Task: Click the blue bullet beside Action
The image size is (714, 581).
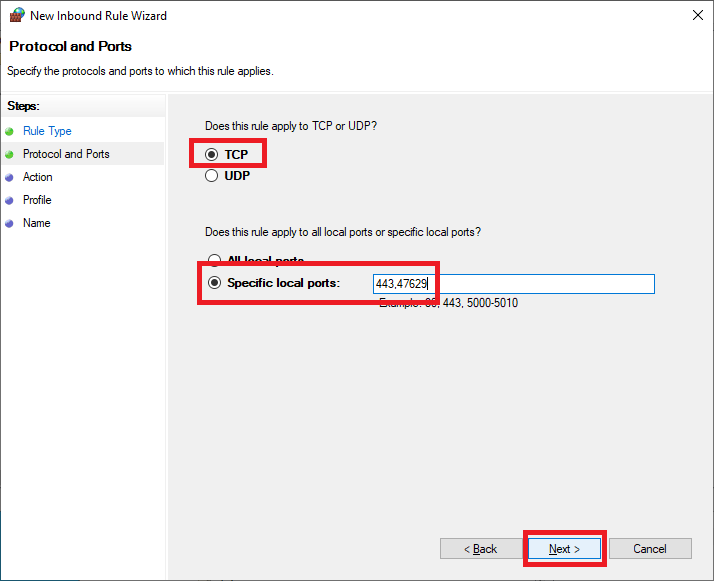Action: coord(10,177)
